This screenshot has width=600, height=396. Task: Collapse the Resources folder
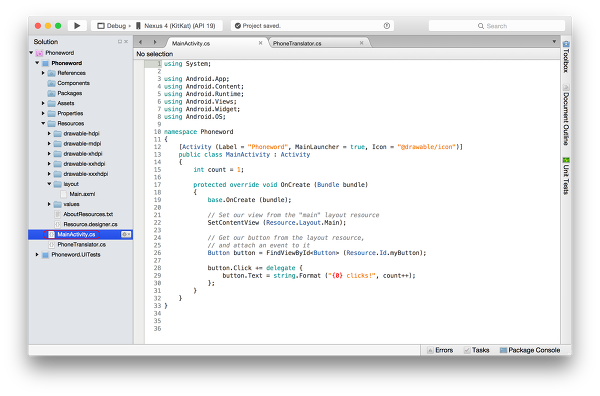pos(43,123)
